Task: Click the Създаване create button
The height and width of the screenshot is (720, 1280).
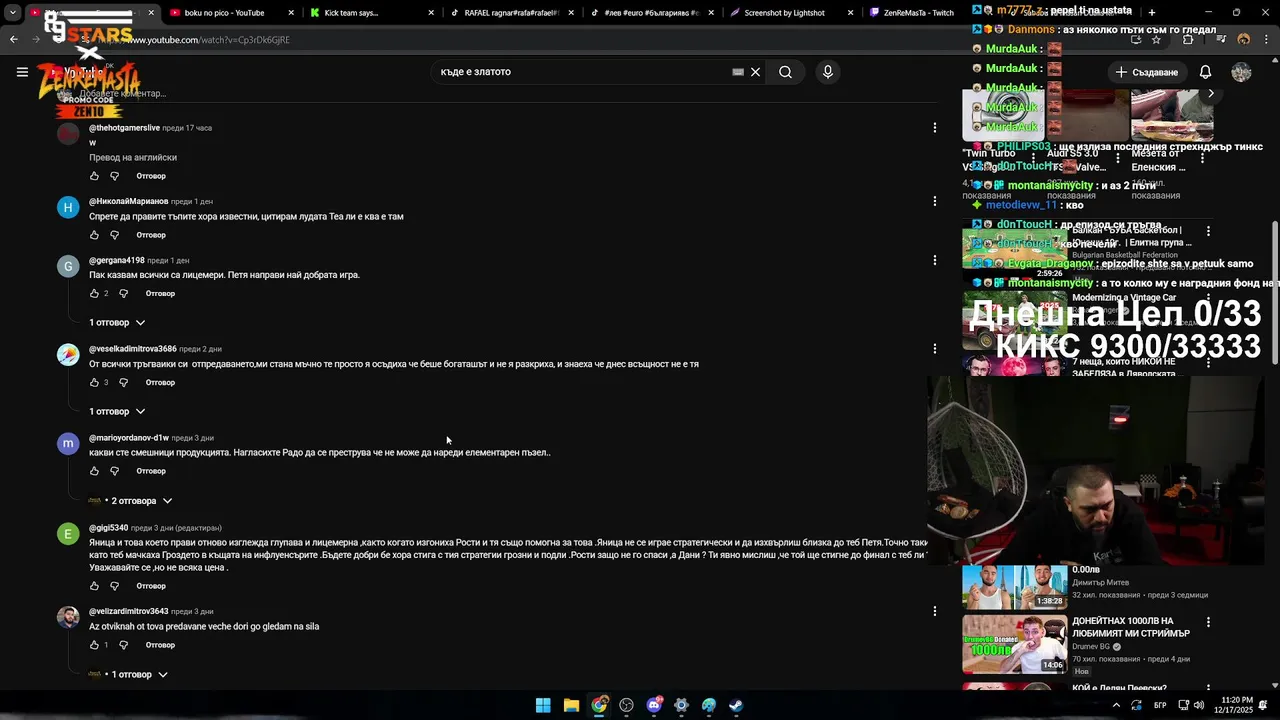Action: tap(1147, 72)
